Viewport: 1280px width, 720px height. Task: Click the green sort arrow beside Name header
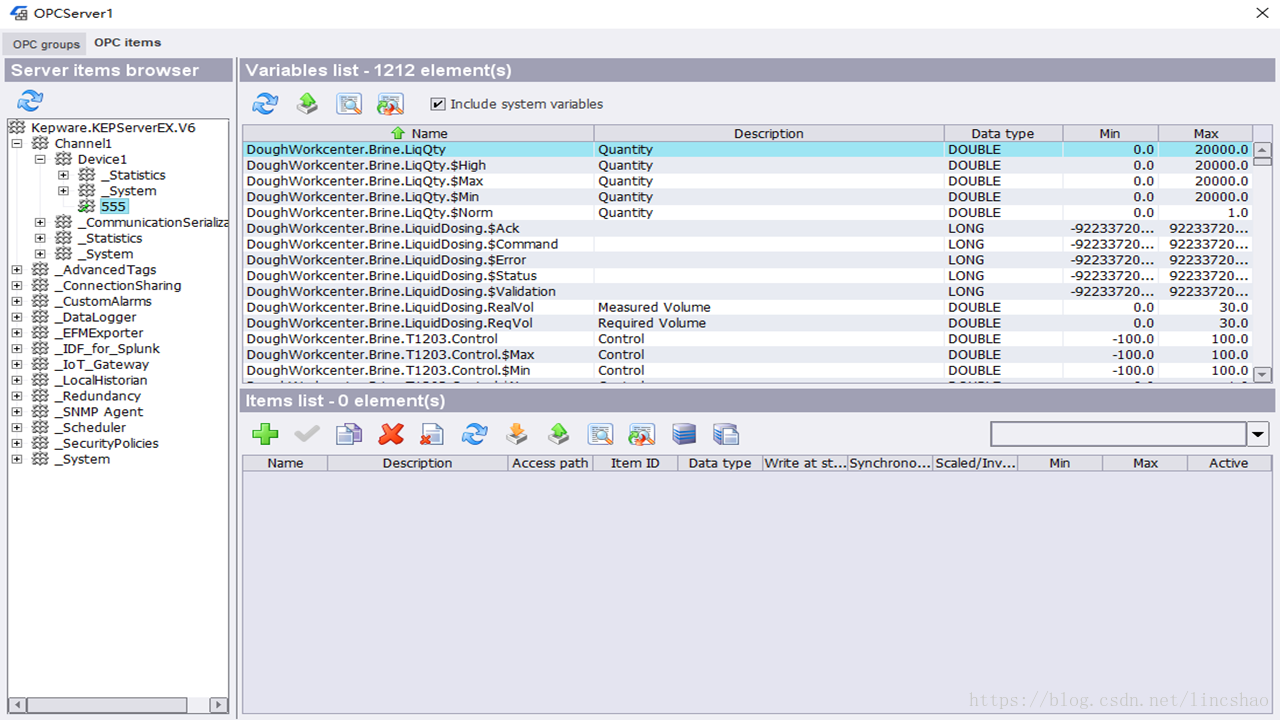398,133
